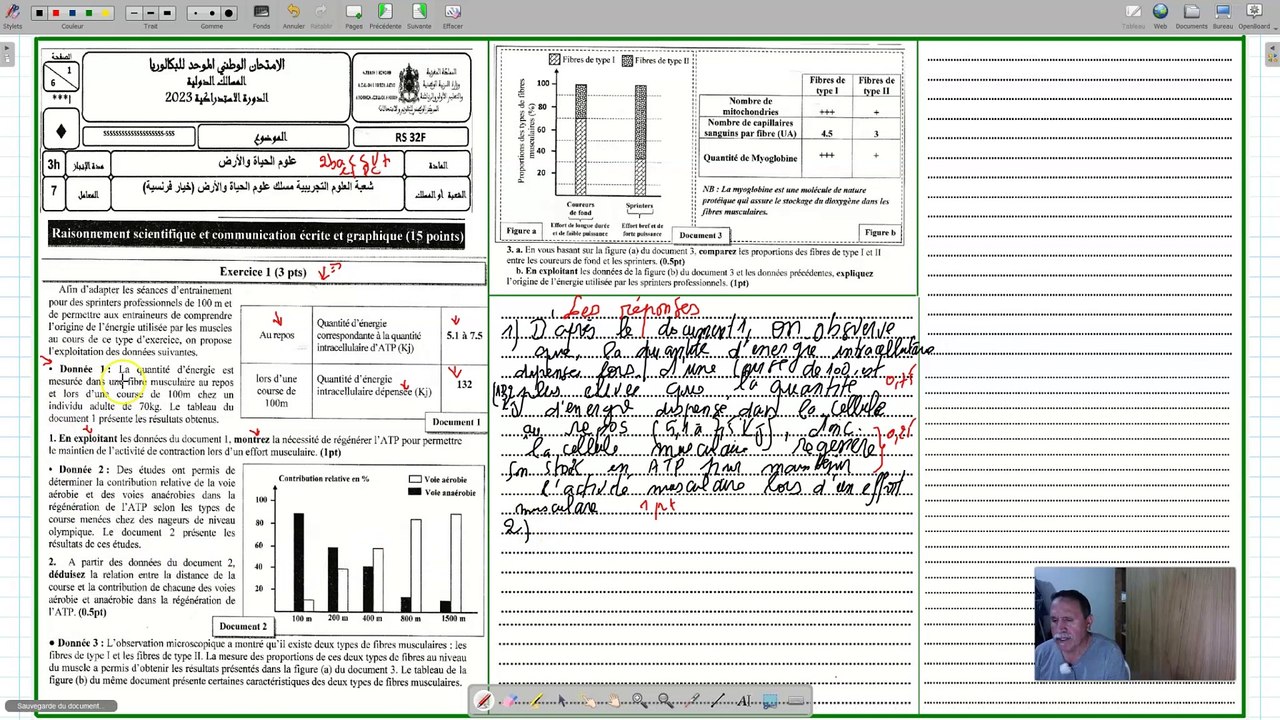
Task: Open the Documents mode
Action: click(1191, 15)
